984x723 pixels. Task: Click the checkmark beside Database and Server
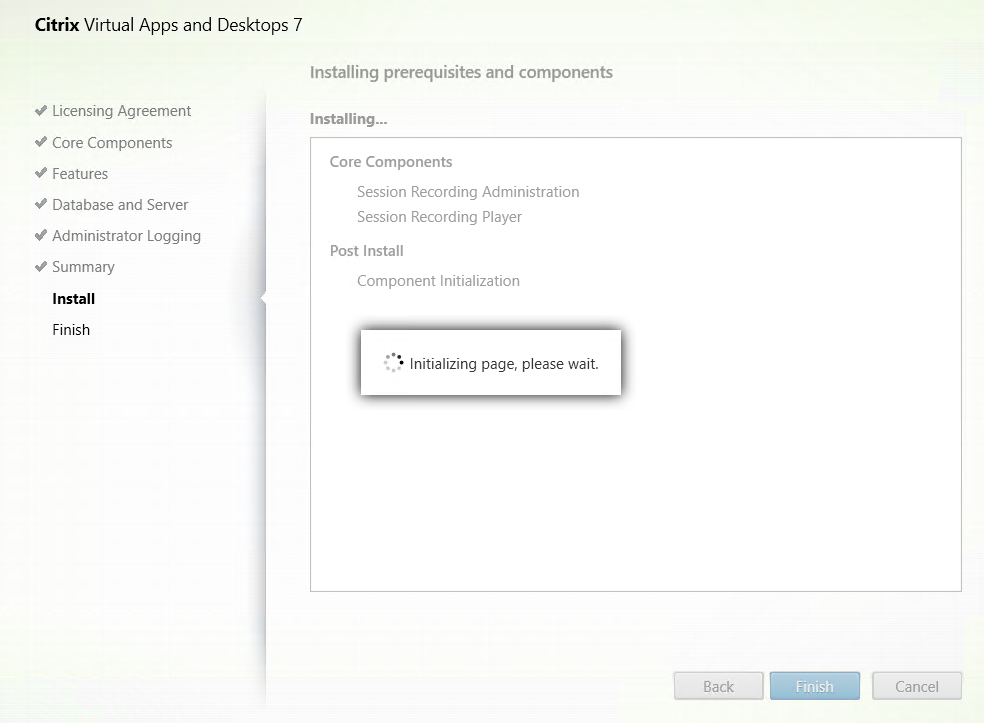[41, 204]
